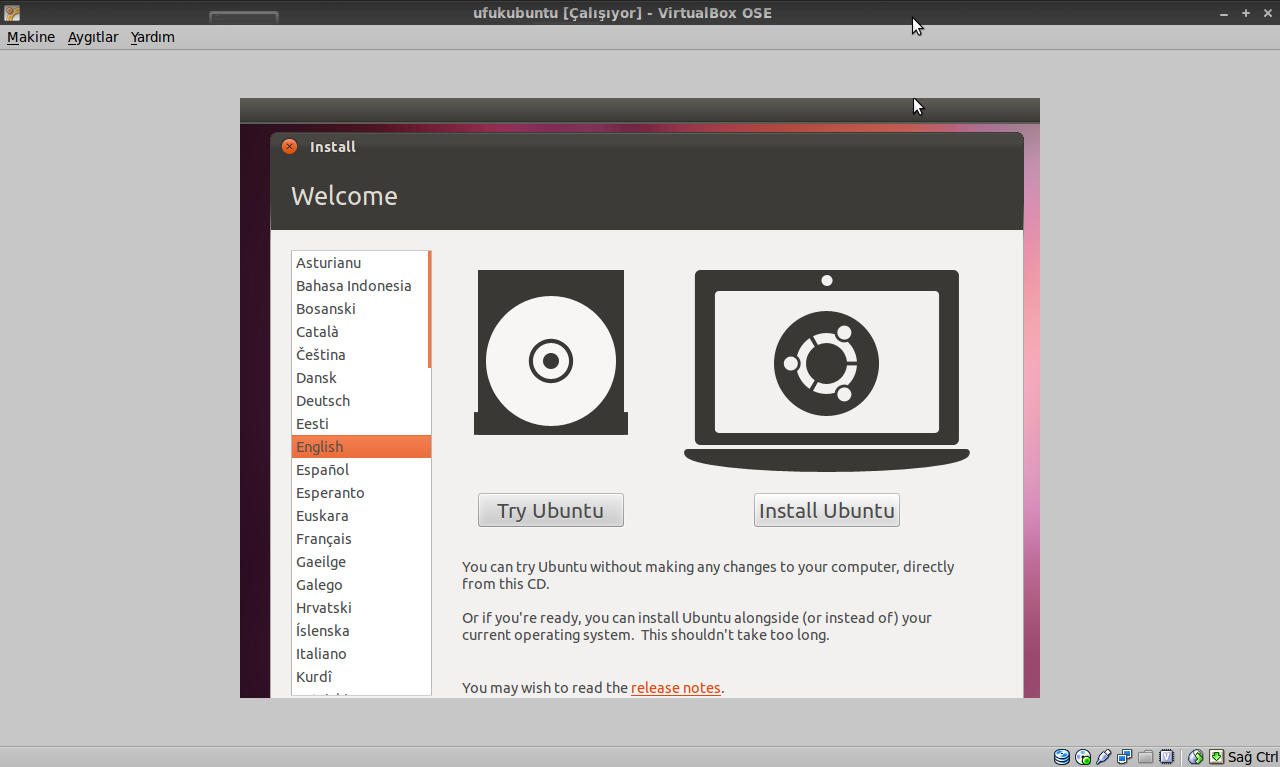Click the Install Ubuntu button
1280x767 pixels.
click(826, 510)
